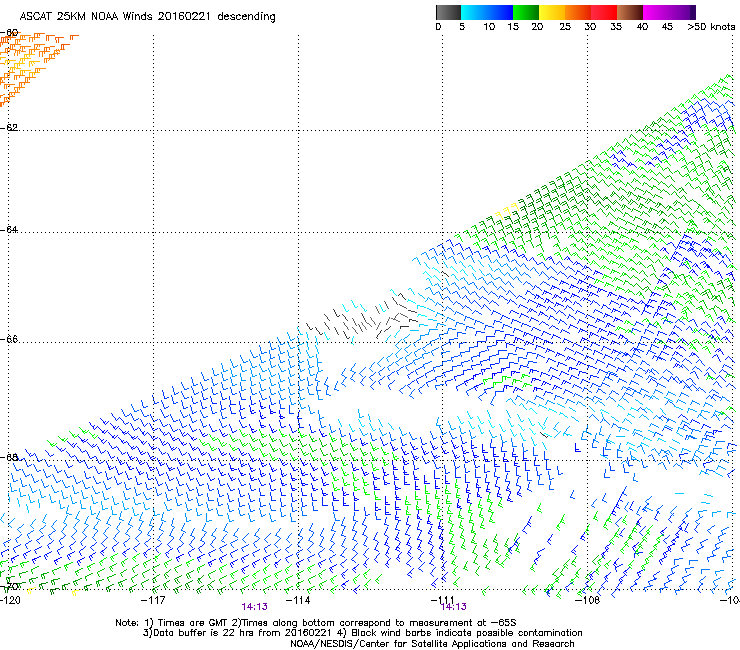
Task: Click the 14:13 time marker near -114
Action: [254, 607]
